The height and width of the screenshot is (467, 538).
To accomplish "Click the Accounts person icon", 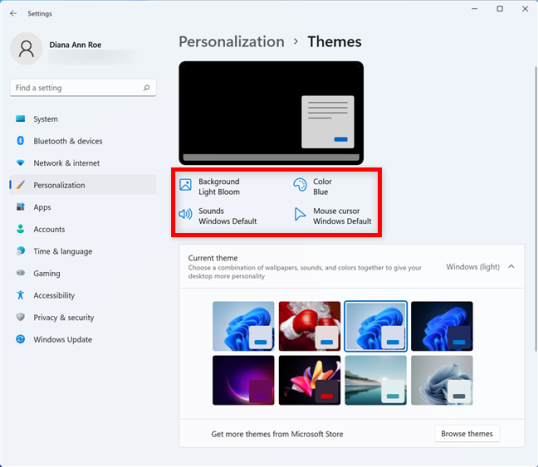I will (21, 229).
